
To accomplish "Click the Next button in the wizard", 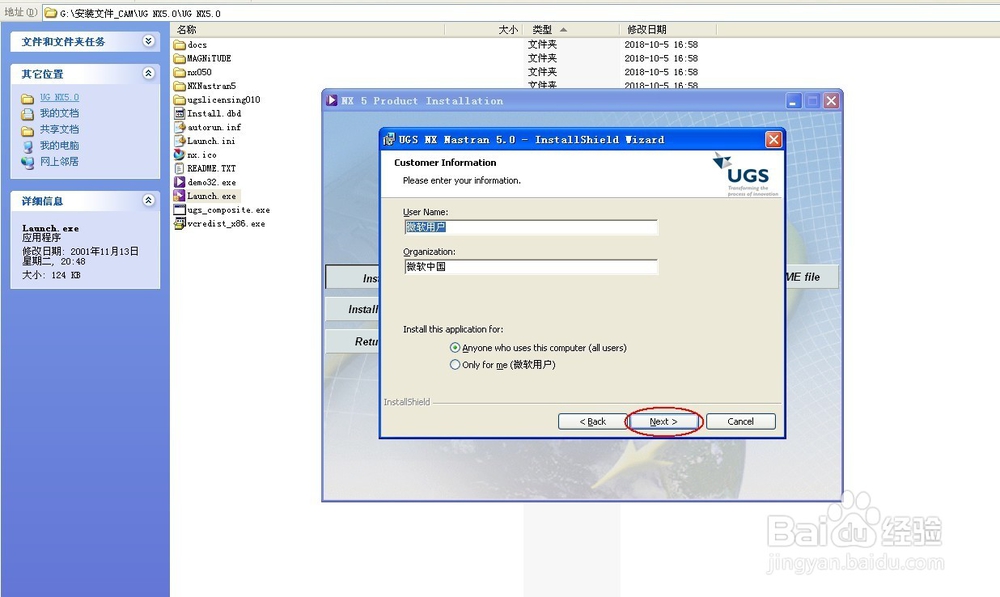I will [663, 421].
